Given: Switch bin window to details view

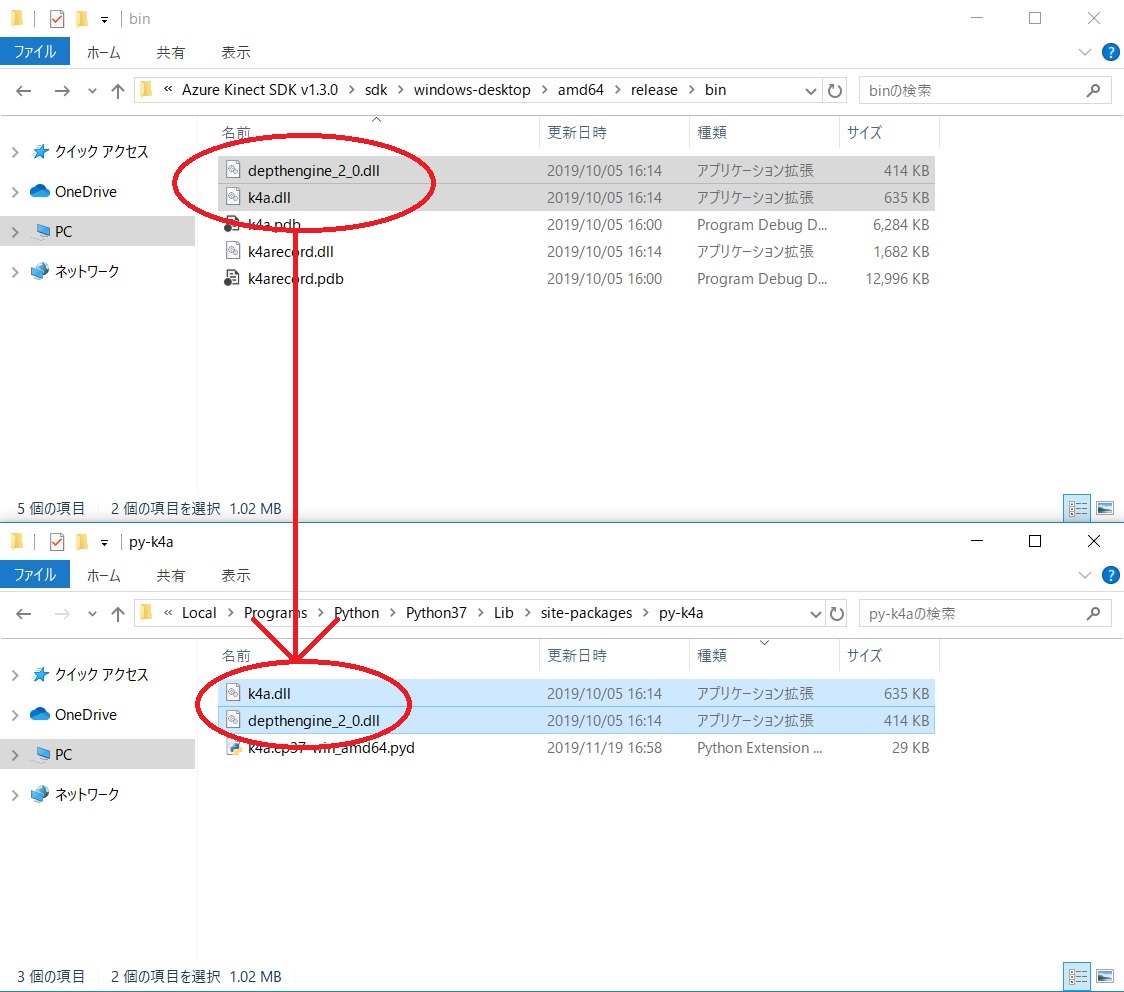Looking at the screenshot, I should (1077, 508).
